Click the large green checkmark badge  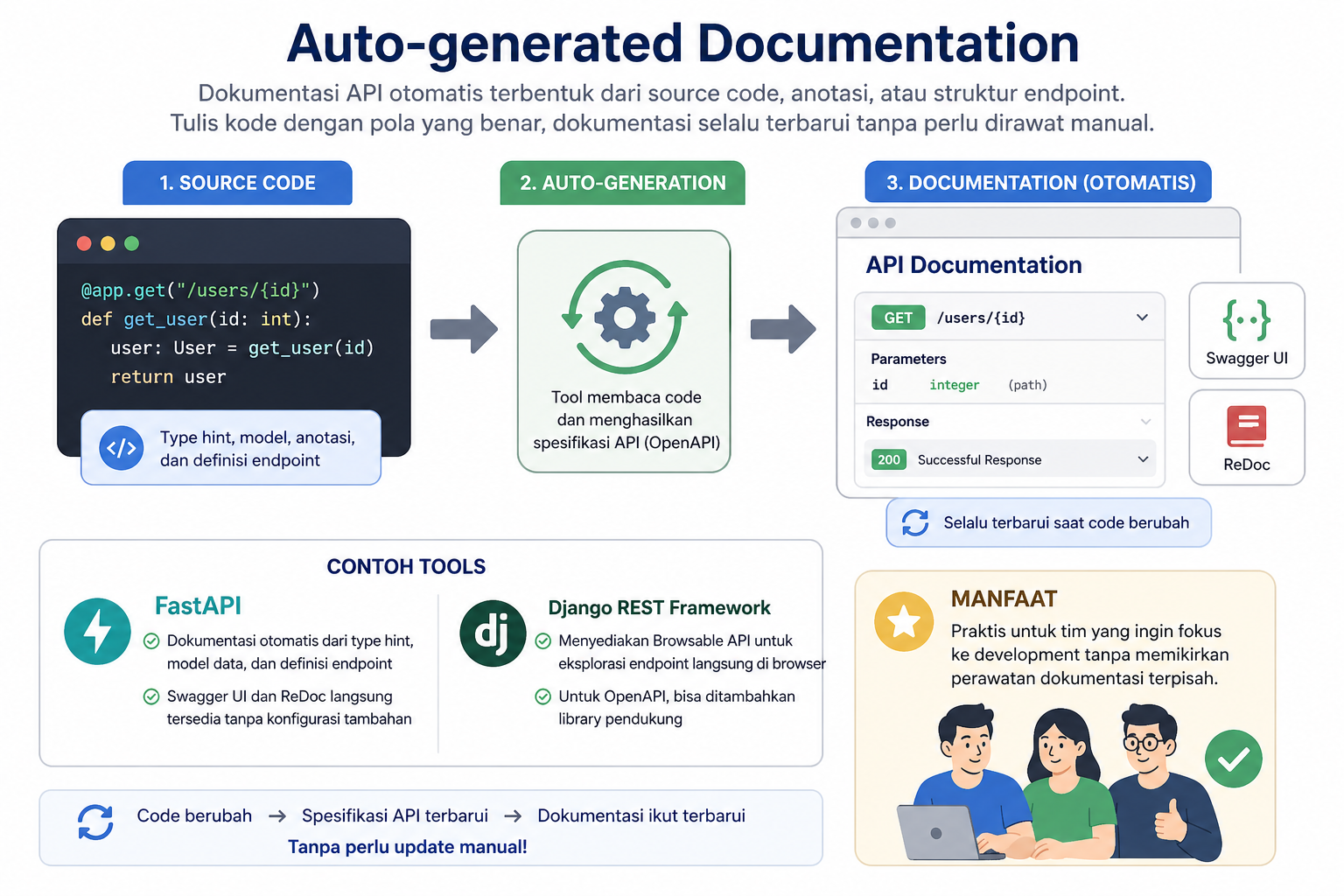(1233, 759)
